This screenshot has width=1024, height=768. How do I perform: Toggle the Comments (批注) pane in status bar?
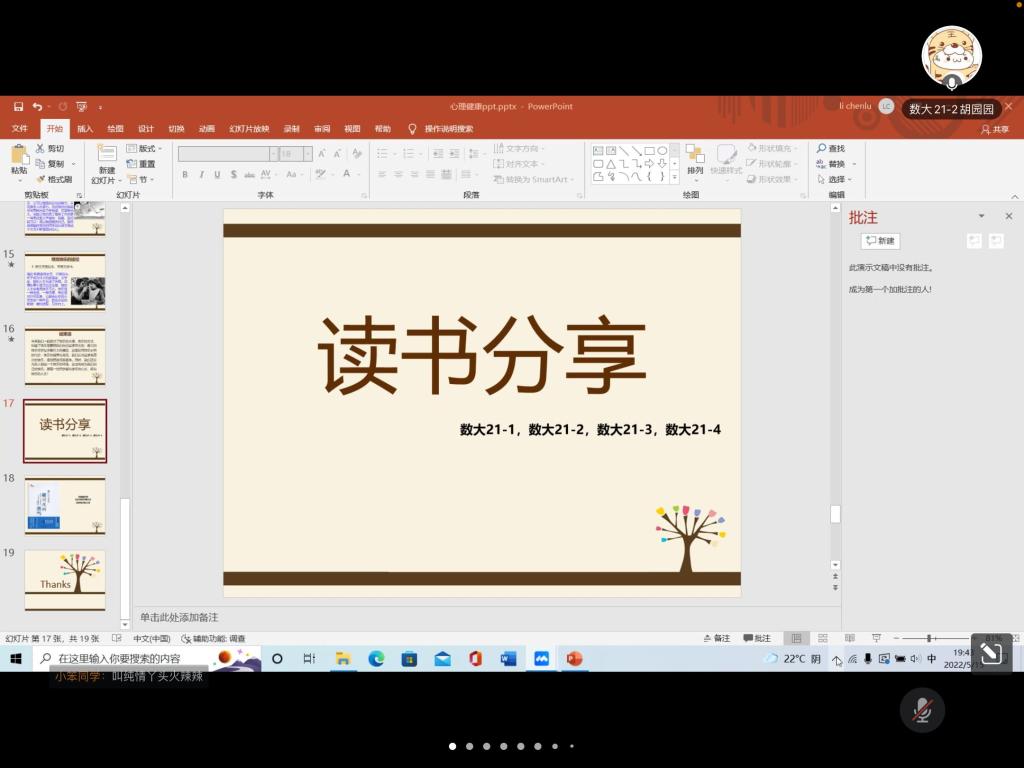pyautogui.click(x=757, y=638)
